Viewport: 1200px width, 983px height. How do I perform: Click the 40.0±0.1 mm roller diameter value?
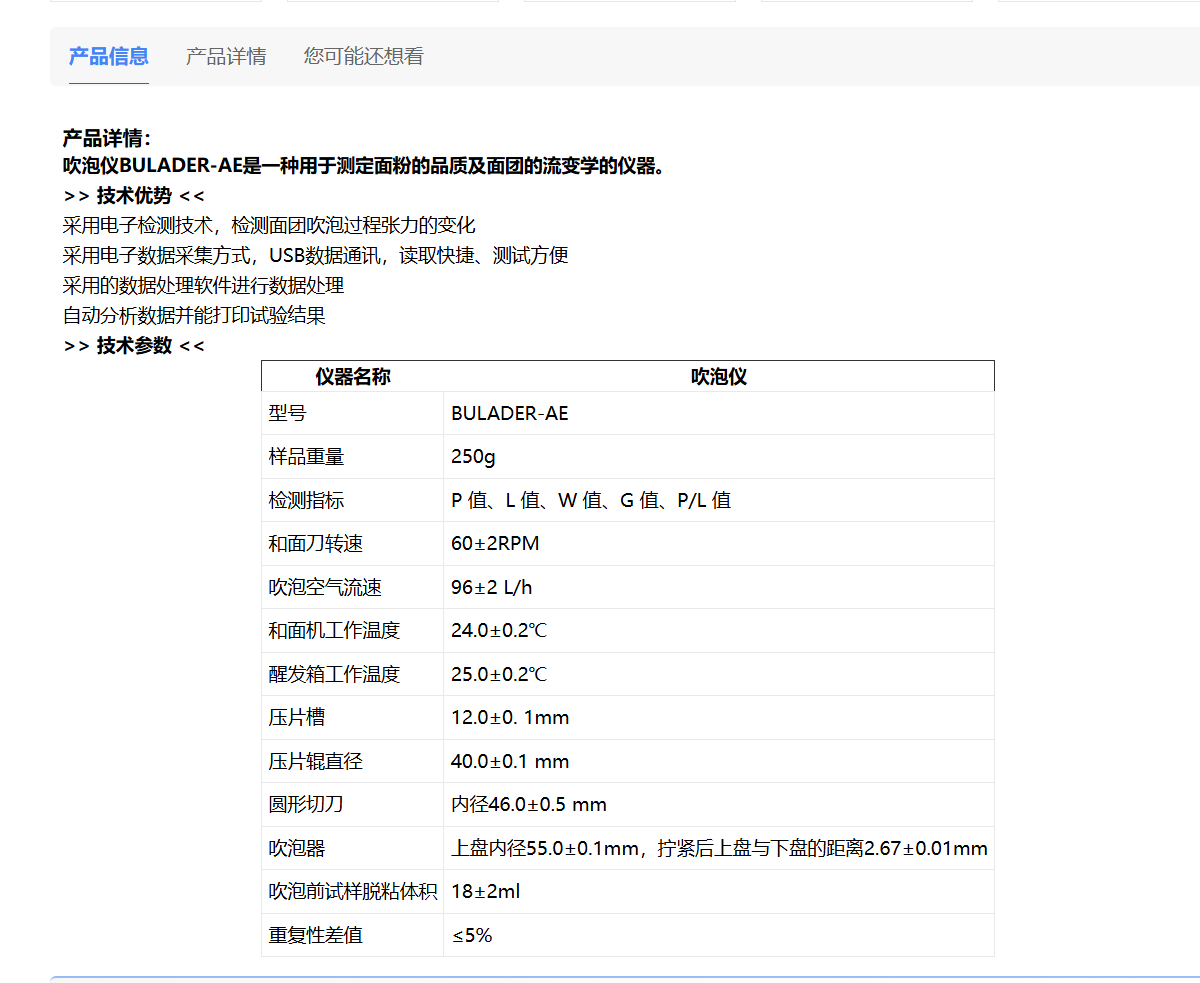[510, 761]
